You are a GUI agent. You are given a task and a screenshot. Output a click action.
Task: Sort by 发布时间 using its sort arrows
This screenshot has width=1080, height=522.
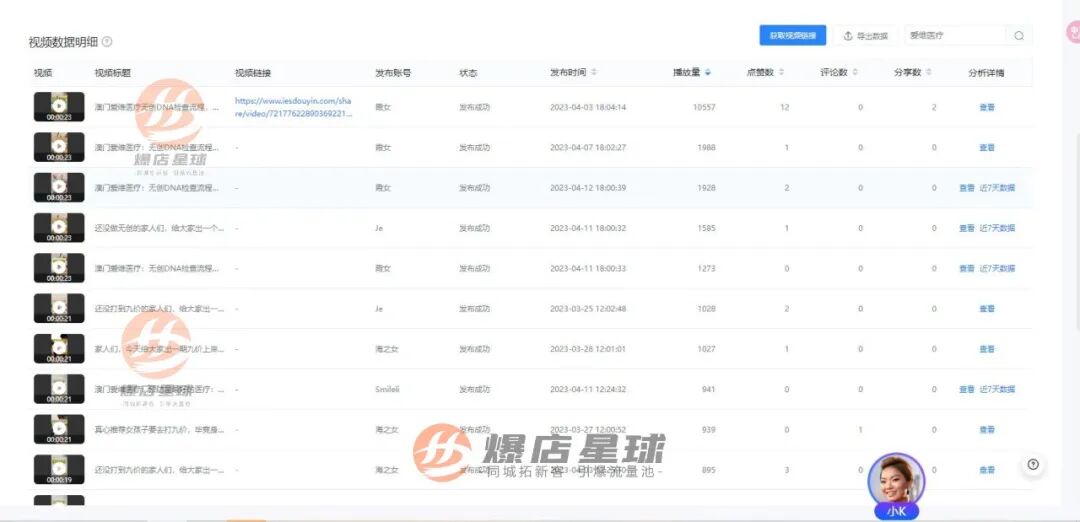594,72
